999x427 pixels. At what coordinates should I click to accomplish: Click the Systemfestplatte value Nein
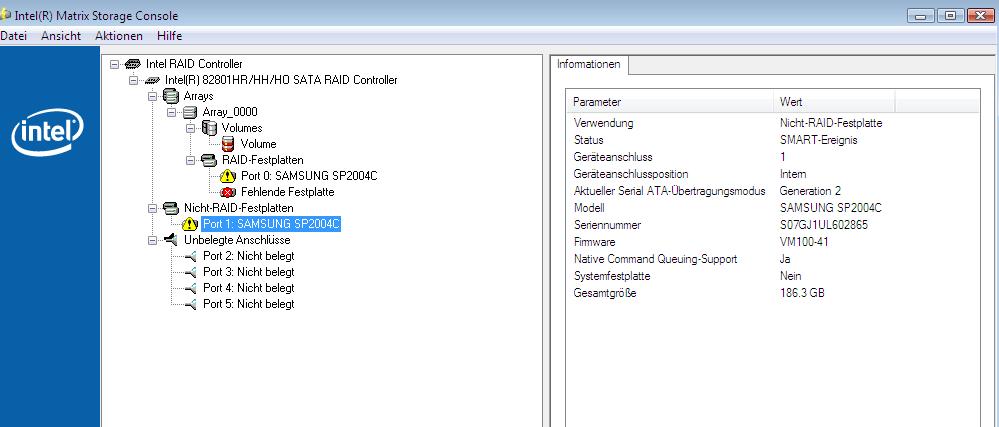(x=790, y=276)
